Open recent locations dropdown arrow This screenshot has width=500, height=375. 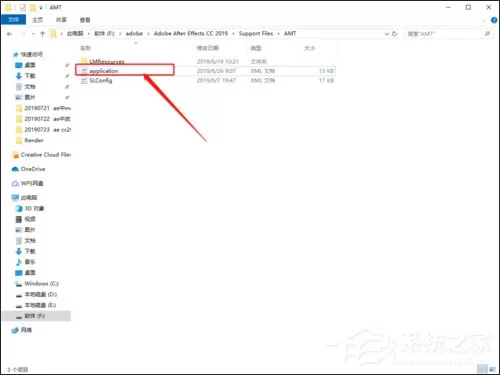point(33,34)
